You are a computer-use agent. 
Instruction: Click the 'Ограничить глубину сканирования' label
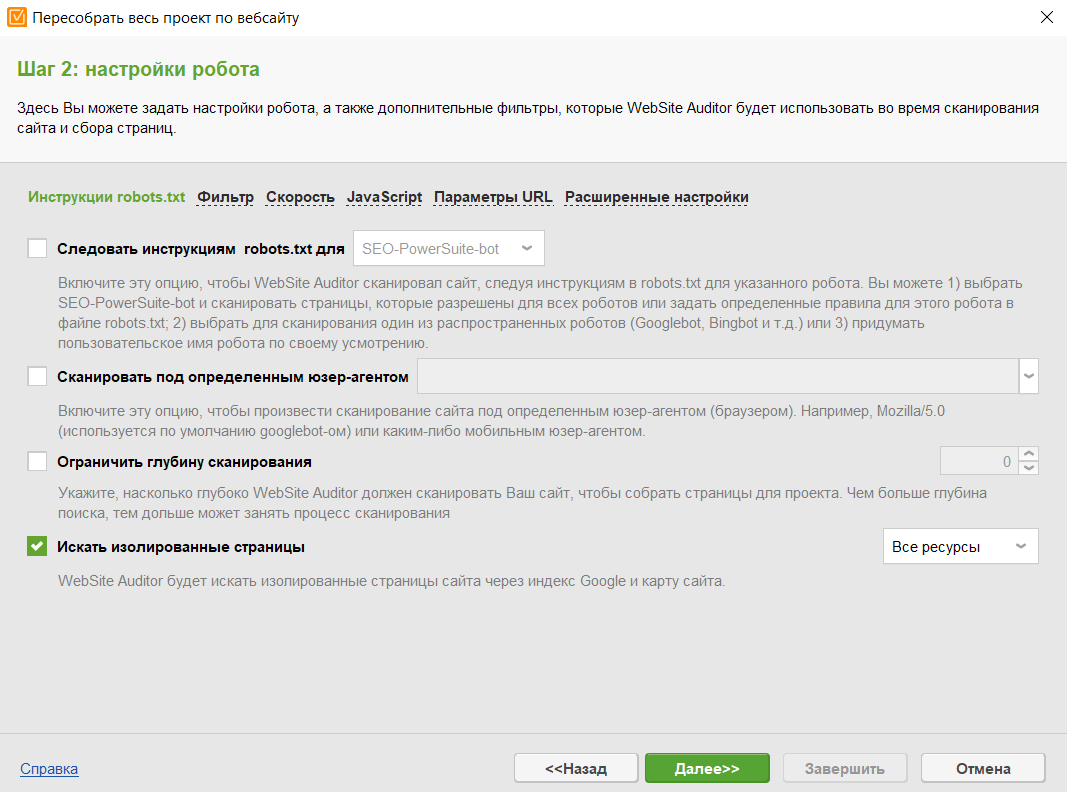point(184,462)
